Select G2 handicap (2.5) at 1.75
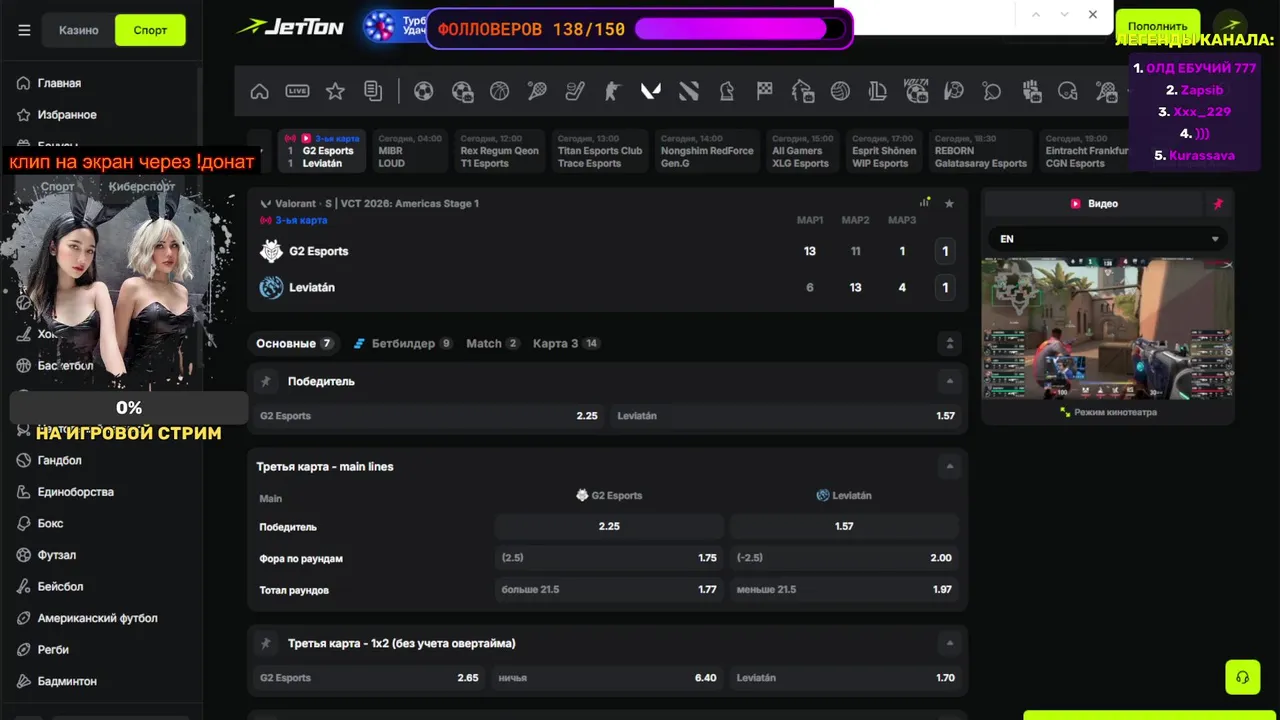This screenshot has width=1280, height=720. (609, 558)
